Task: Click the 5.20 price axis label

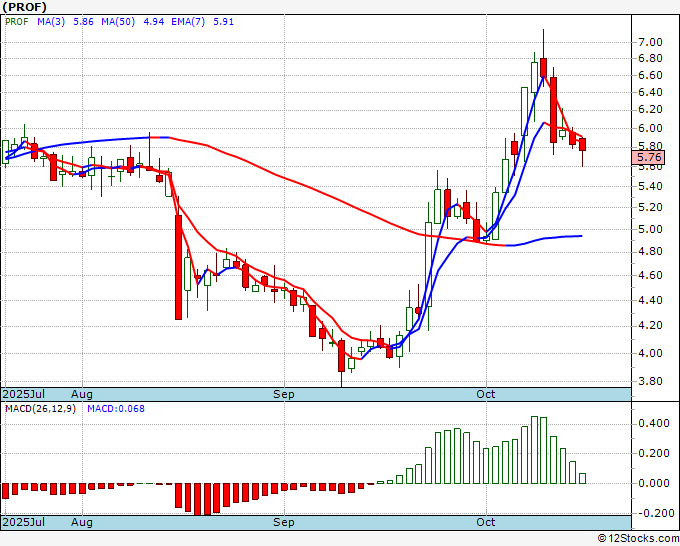Action: [650, 207]
